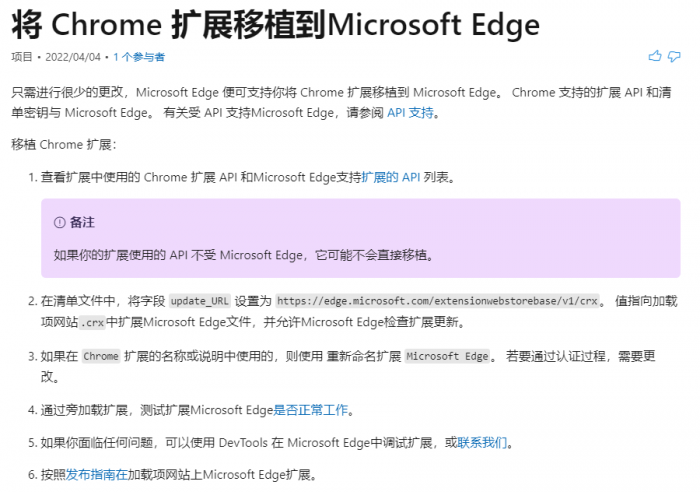The height and width of the screenshot is (492, 700).
Task: Click the Chrome code snippet in step 3
Action: click(100, 356)
